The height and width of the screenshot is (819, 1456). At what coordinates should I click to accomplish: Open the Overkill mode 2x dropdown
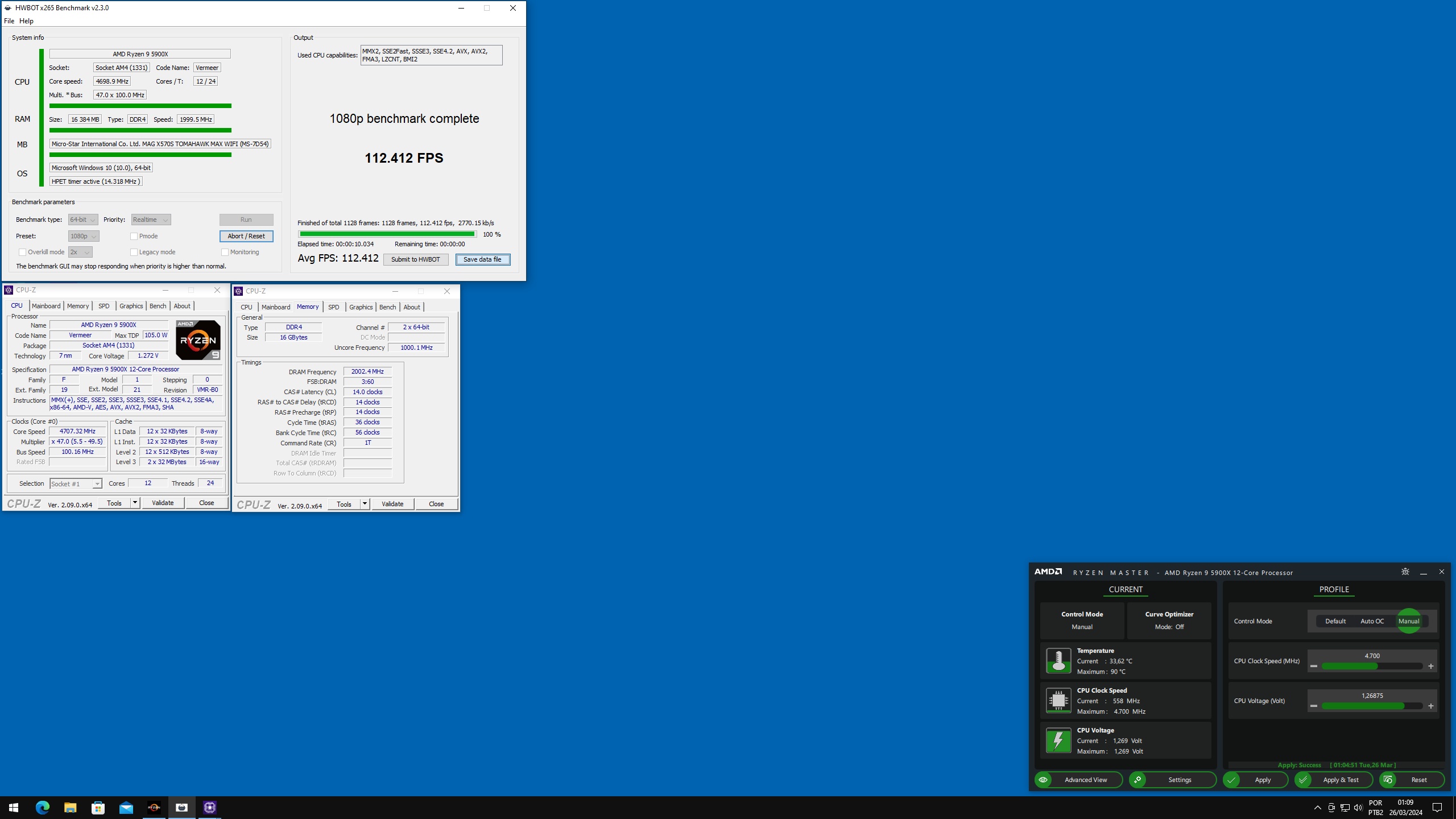[x=80, y=252]
